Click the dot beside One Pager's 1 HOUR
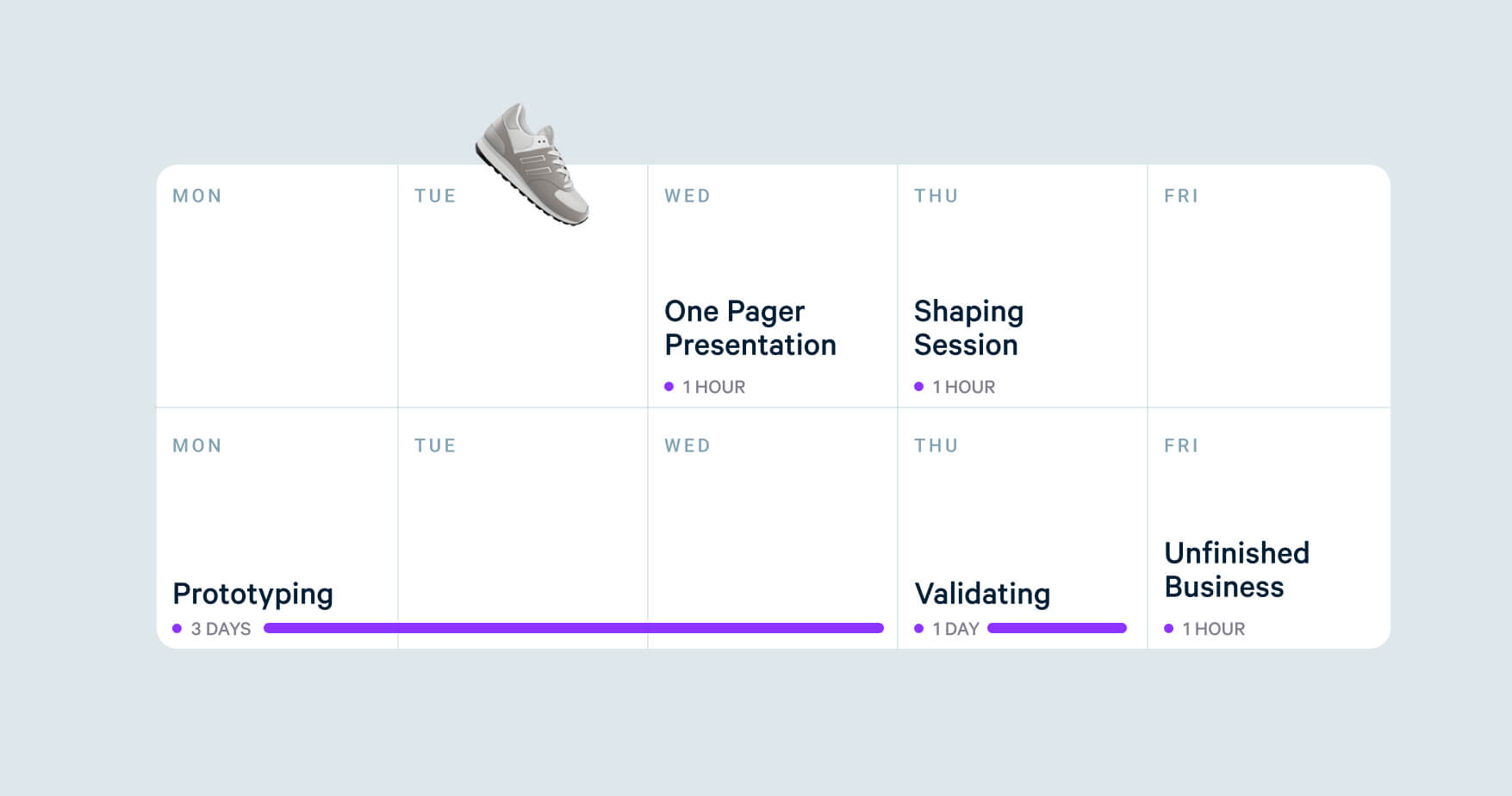Screen dimensions: 1512x796 669,387
